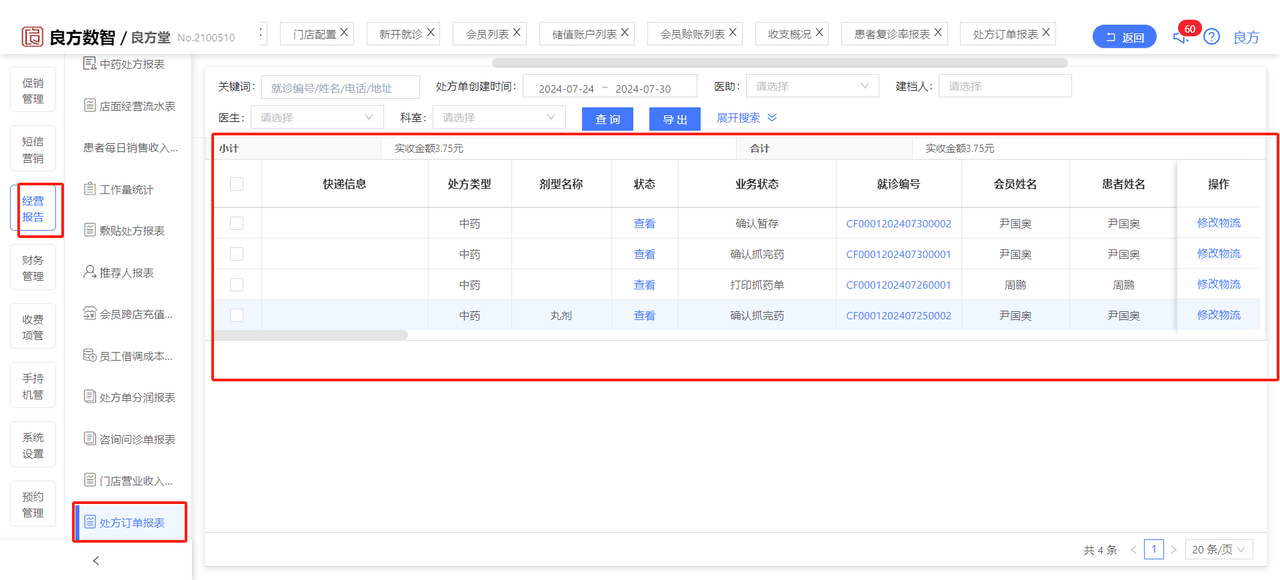Switch to the 患者复诊率报表 tab
This screenshot has width=1280, height=580.
pos(892,34)
